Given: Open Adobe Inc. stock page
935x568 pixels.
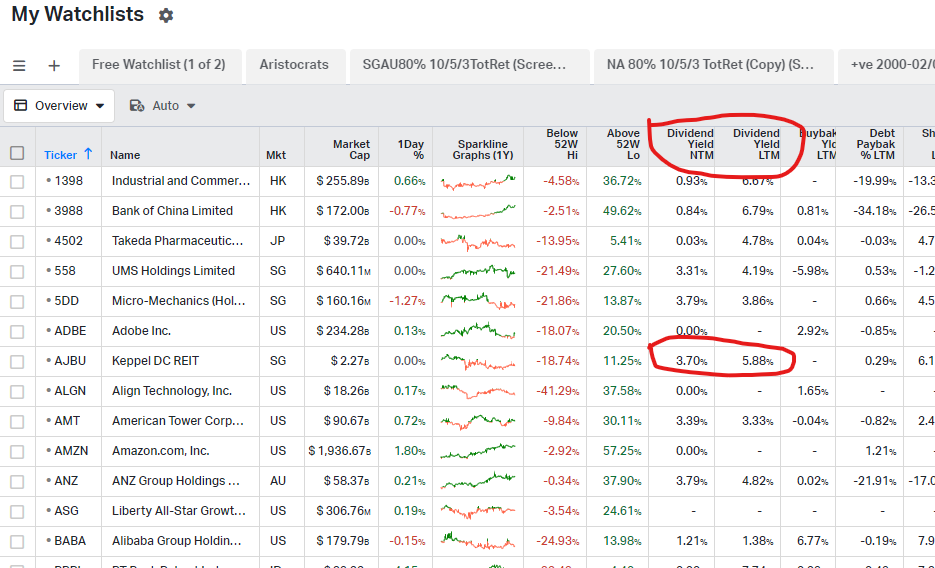Looking at the screenshot, I should (x=141, y=331).
